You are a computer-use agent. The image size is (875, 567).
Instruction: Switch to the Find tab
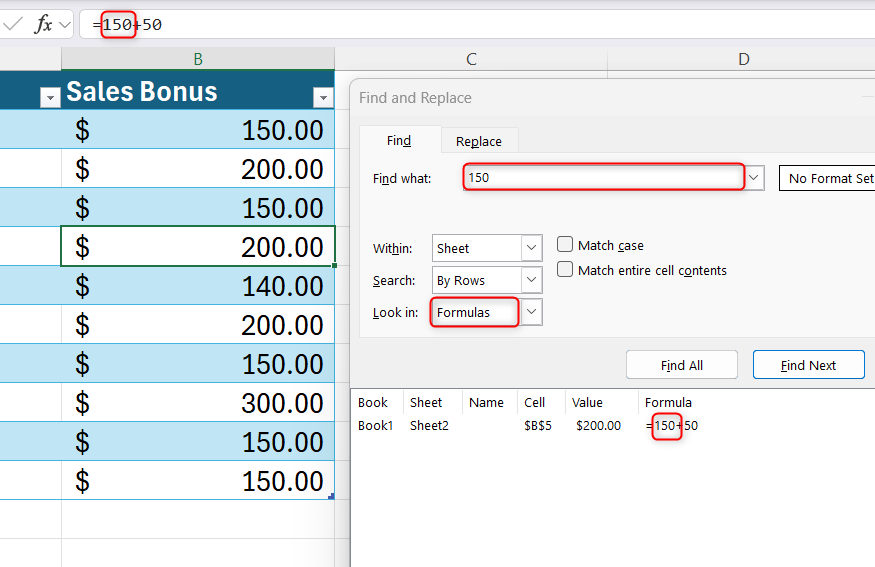coord(399,141)
